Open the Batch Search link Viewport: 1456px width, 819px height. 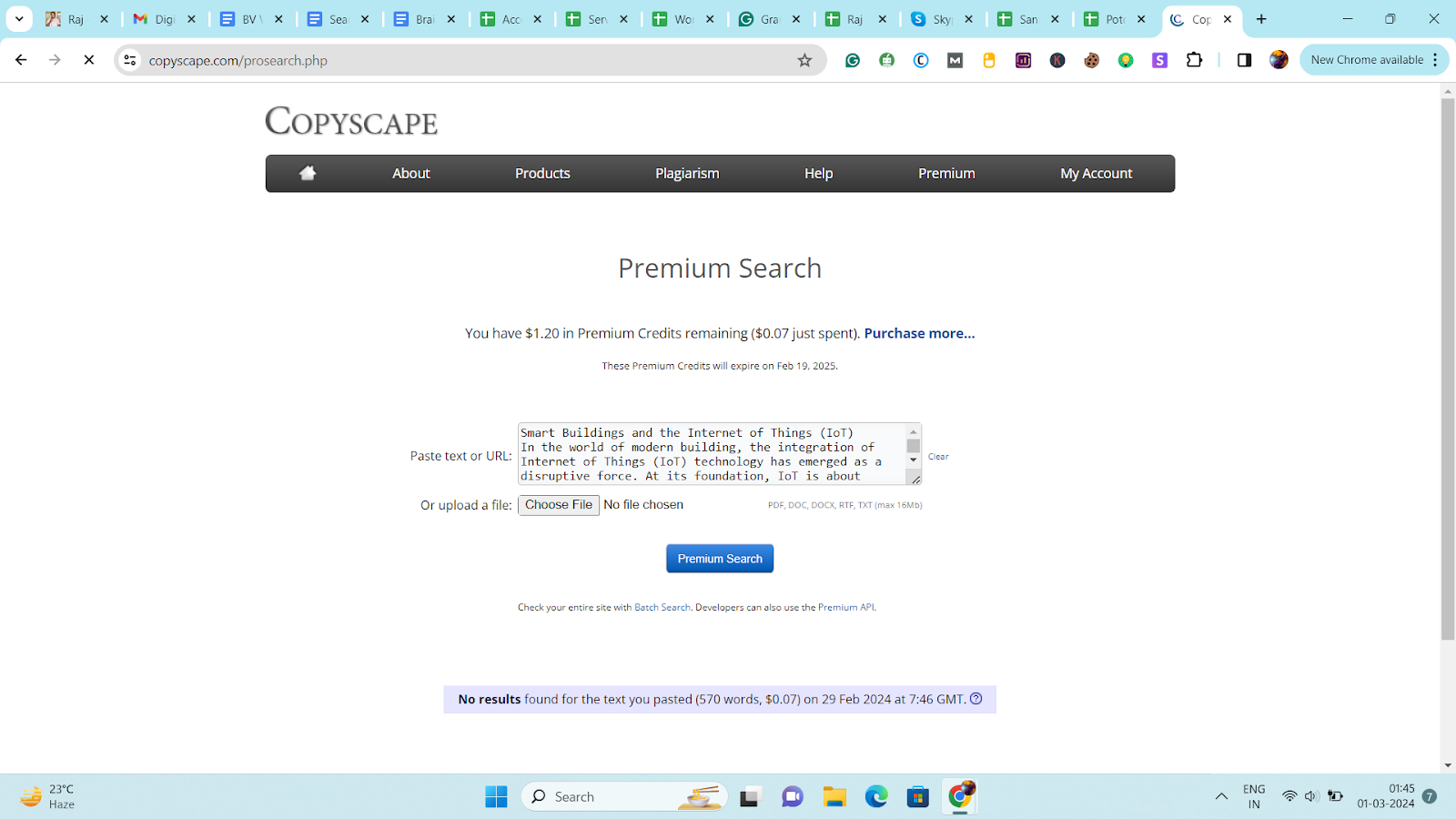coord(662,607)
